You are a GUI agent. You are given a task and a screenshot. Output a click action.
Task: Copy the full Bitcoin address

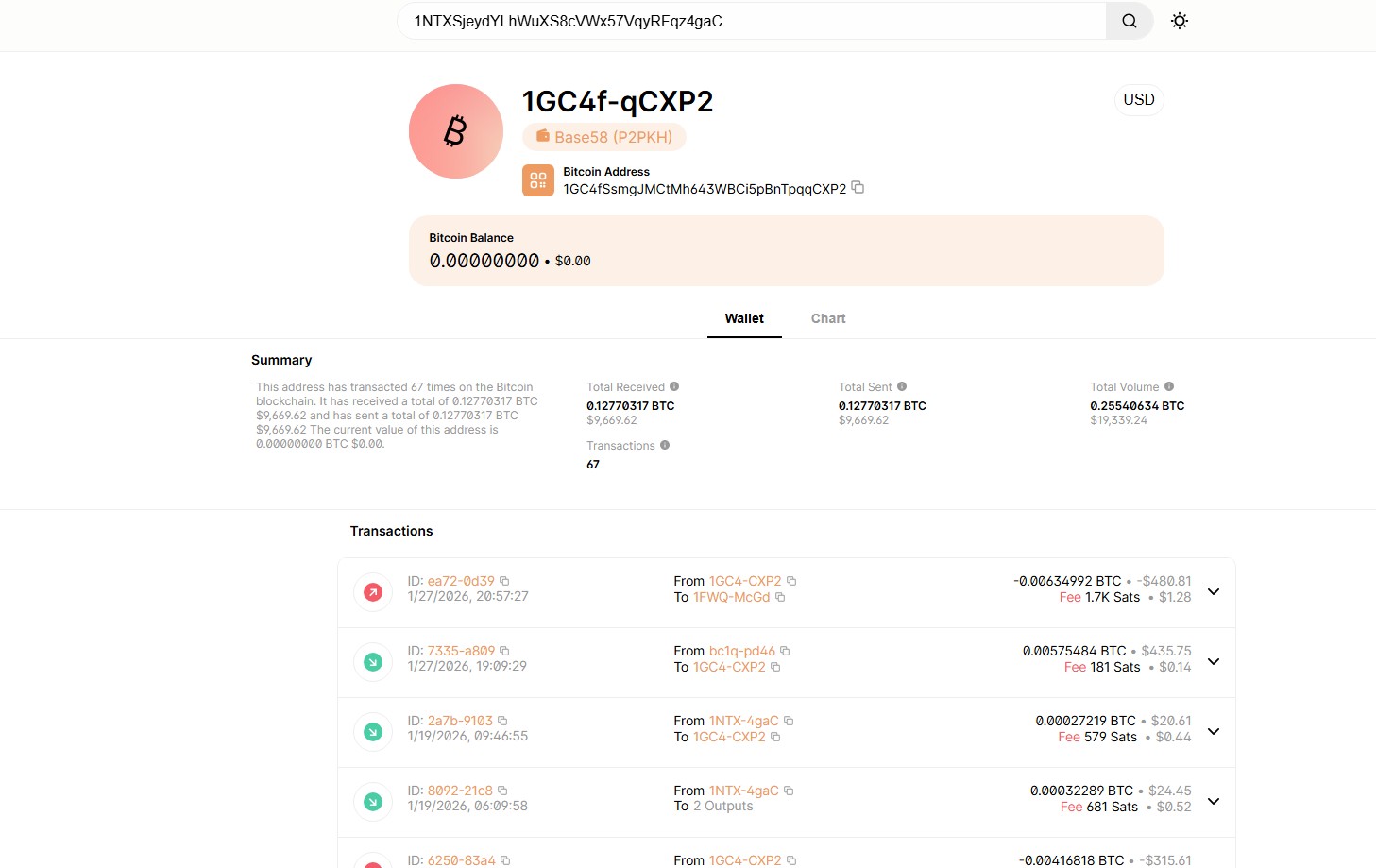point(858,187)
